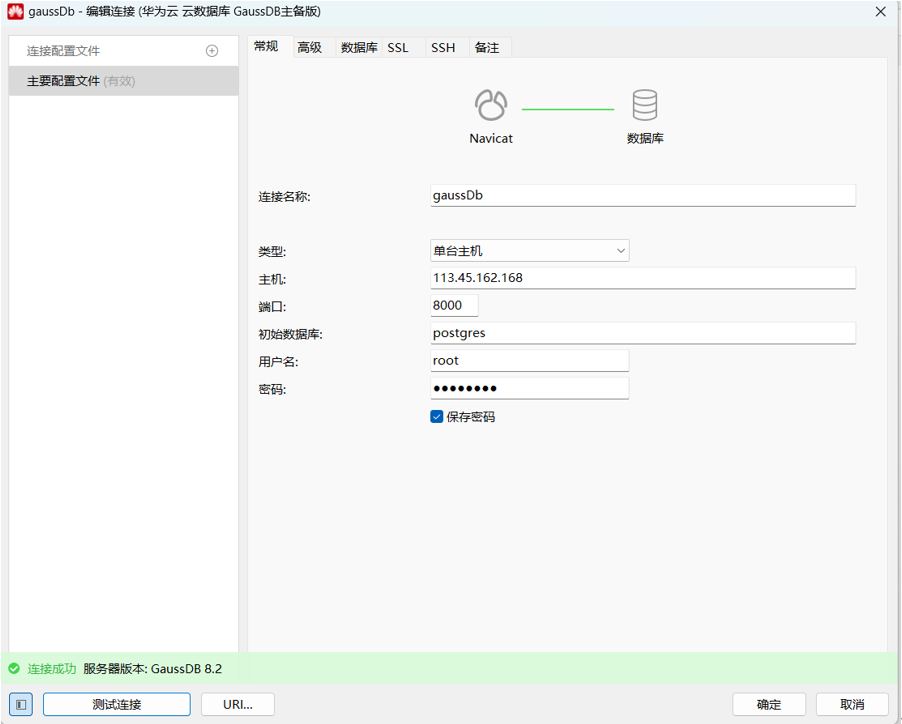Click the database cylinder icon

pyautogui.click(x=644, y=105)
